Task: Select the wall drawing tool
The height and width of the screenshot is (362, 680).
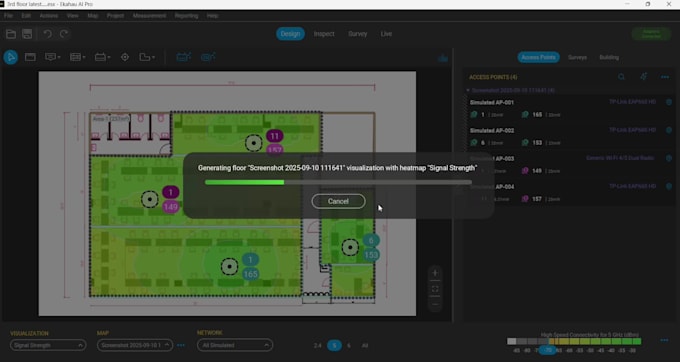Action: (x=30, y=57)
